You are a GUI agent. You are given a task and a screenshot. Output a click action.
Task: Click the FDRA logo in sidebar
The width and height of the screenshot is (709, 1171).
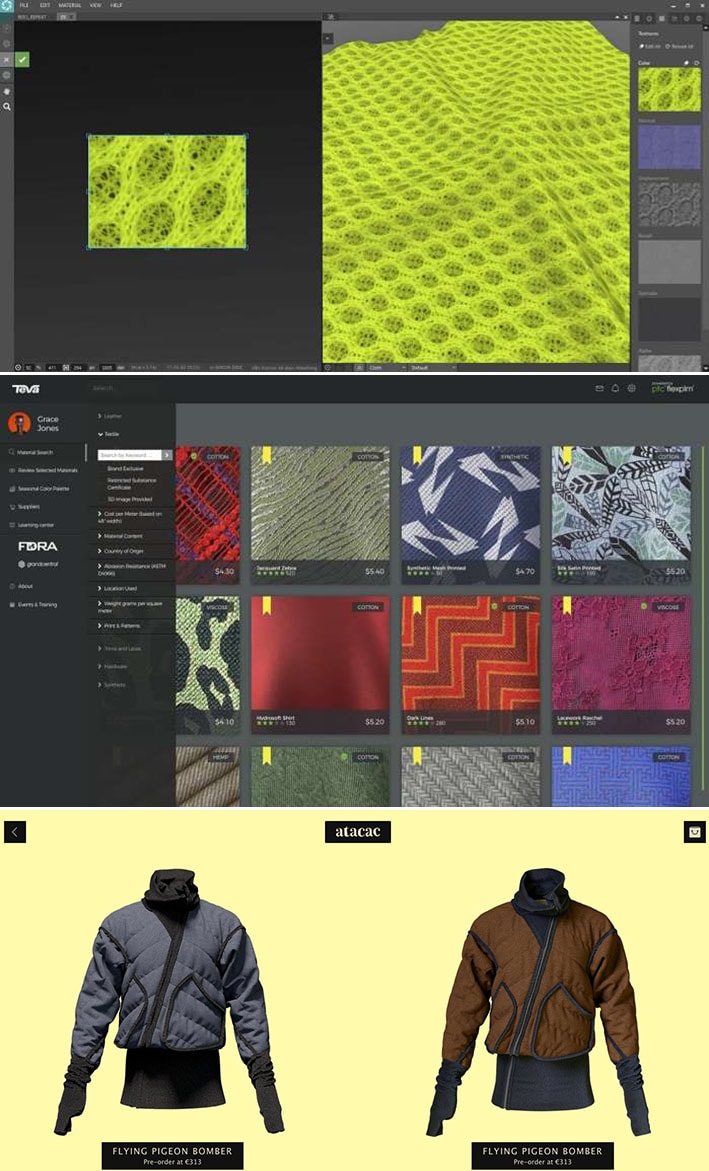[37, 546]
